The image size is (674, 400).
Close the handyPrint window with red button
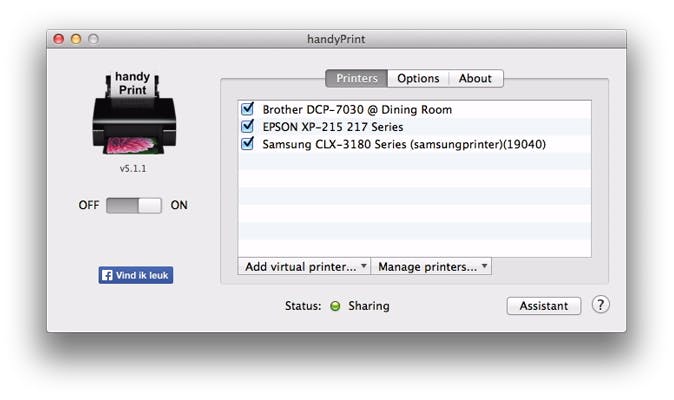(x=58, y=39)
